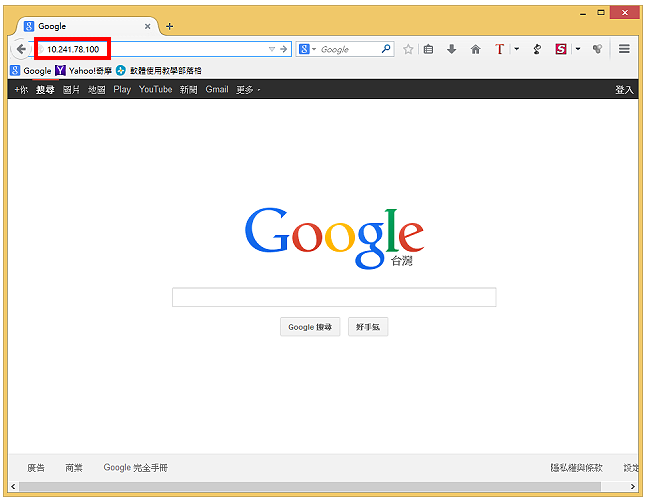Open the 隱私權與條款 footer link

click(577, 468)
